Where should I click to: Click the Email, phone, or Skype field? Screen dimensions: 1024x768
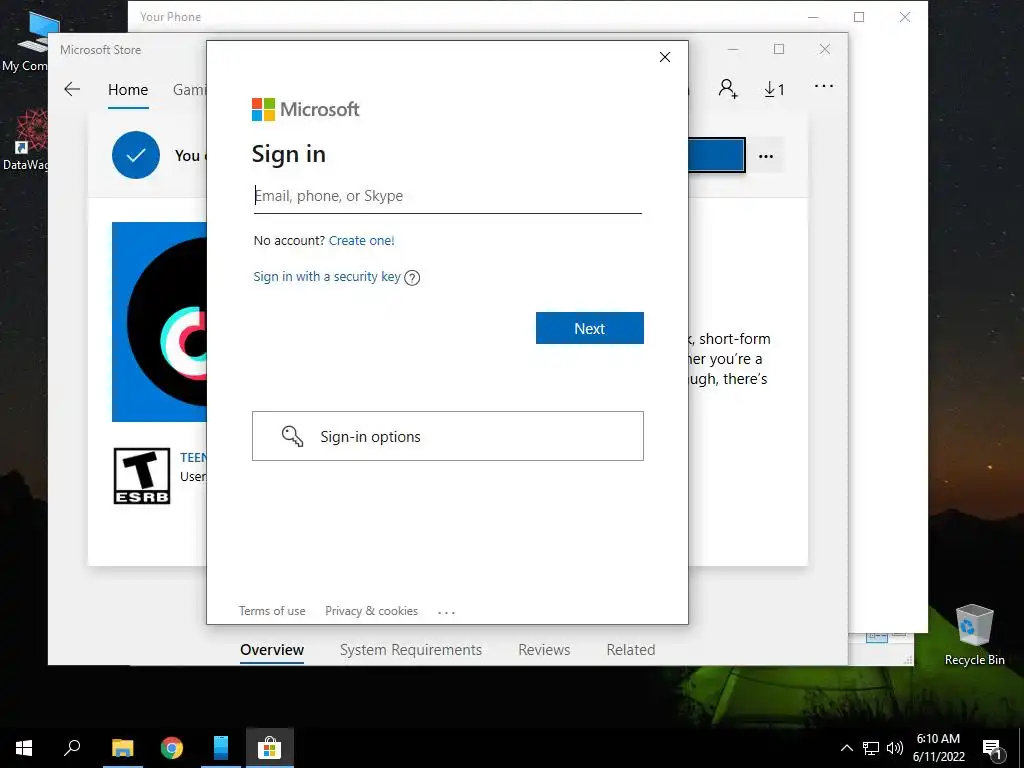(447, 196)
